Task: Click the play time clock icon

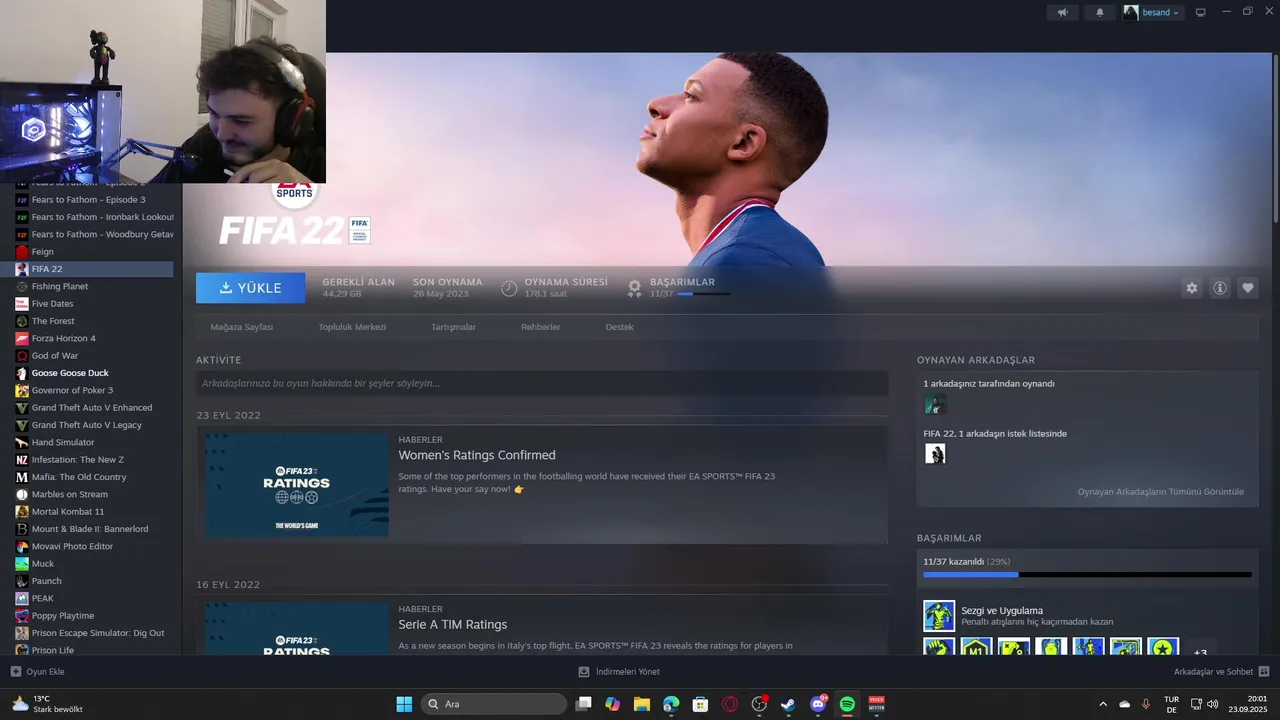Action: click(509, 288)
